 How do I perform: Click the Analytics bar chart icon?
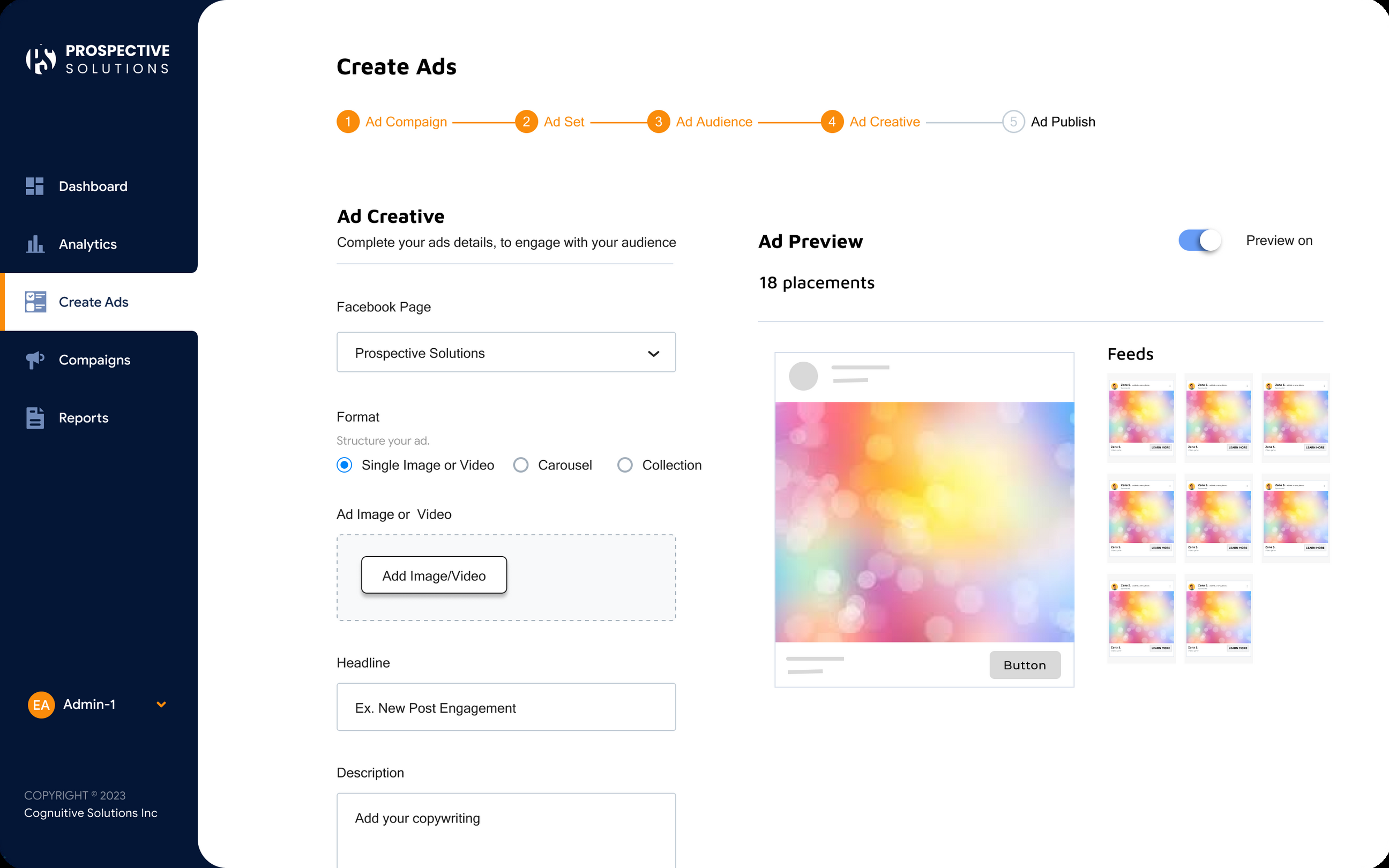tap(35, 244)
